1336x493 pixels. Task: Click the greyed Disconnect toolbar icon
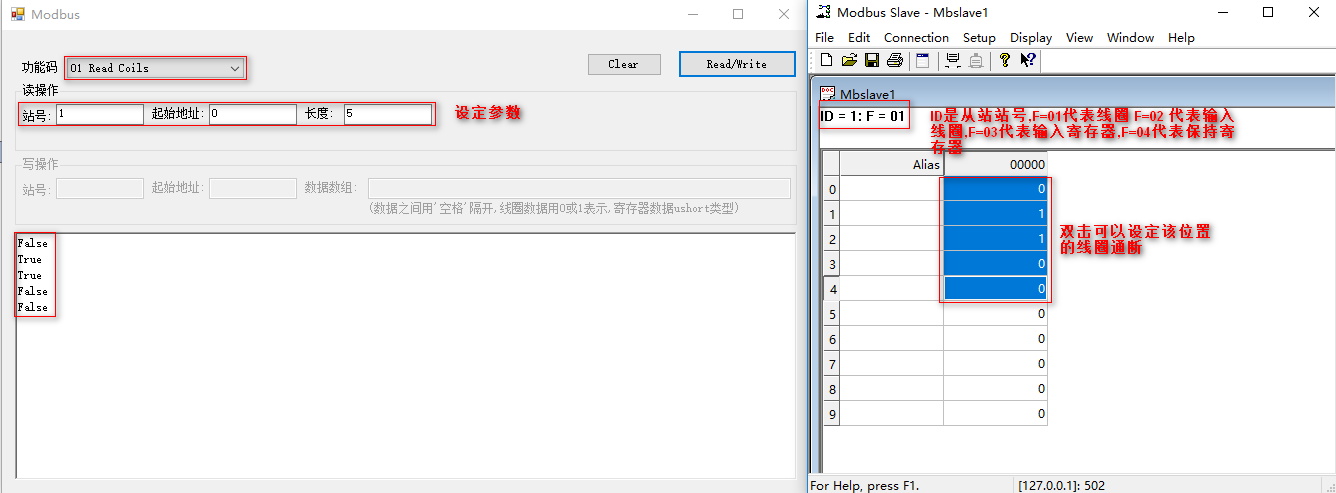[x=976, y=60]
